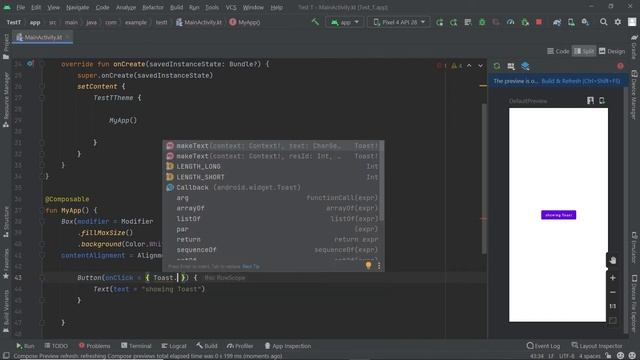Click the Run app rerun icon
Viewport: 640px width, 360px height.
pyautogui.click(x=440, y=22)
